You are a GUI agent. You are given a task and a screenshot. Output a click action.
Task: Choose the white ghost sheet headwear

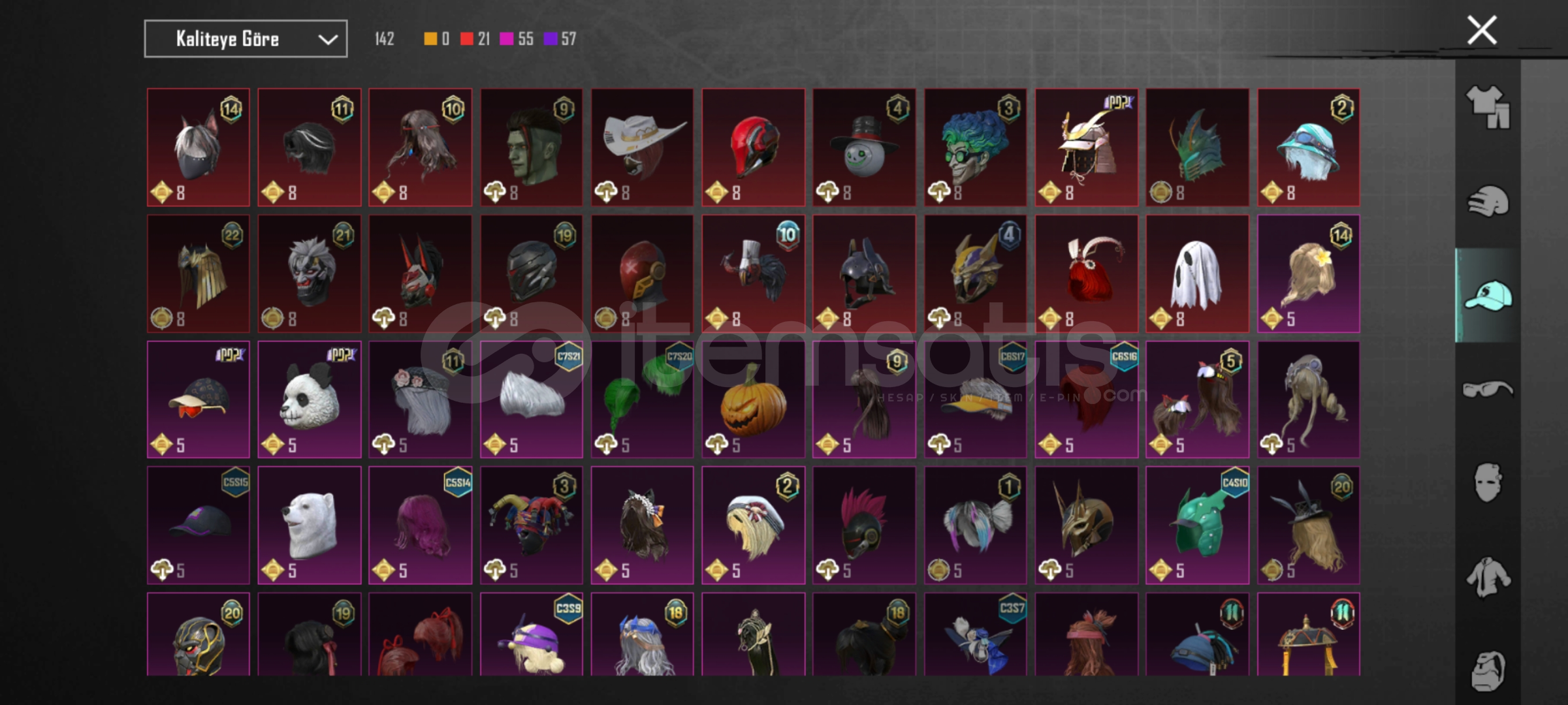pos(1198,274)
